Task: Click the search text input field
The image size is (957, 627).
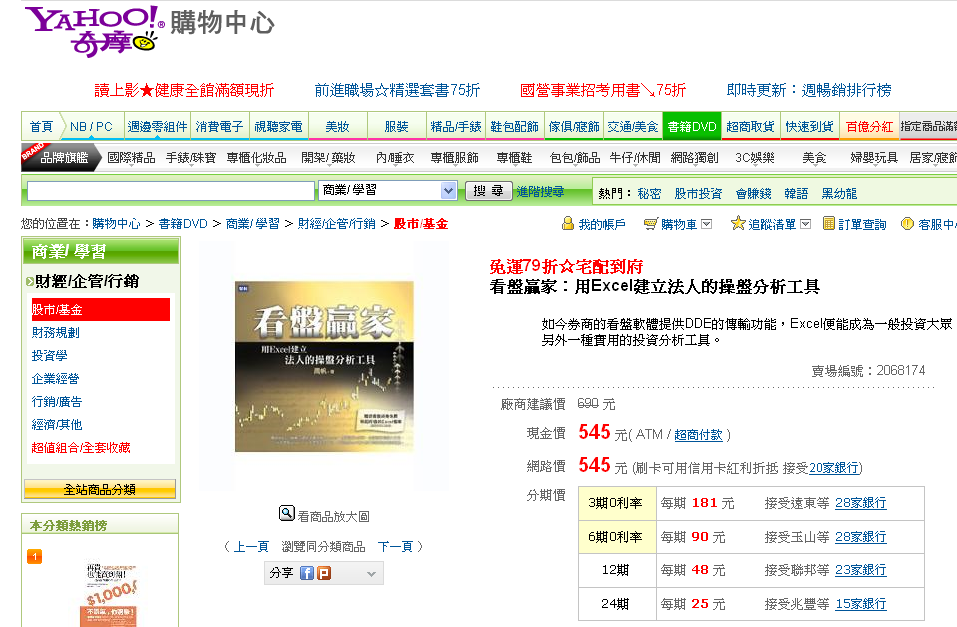Action: tap(171, 191)
